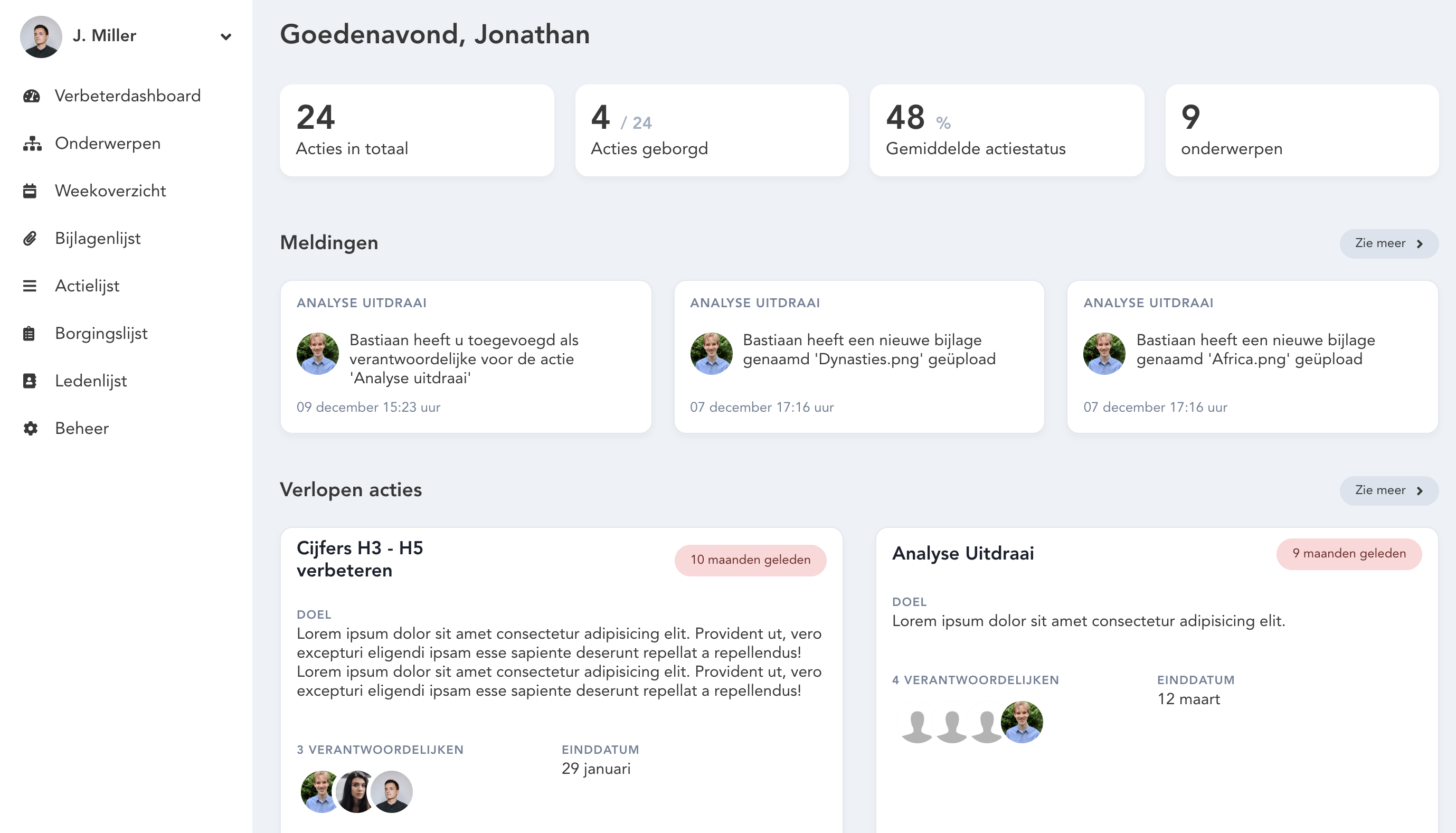Click the Actielijst list icon
Image resolution: width=1456 pixels, height=833 pixels.
coord(30,286)
